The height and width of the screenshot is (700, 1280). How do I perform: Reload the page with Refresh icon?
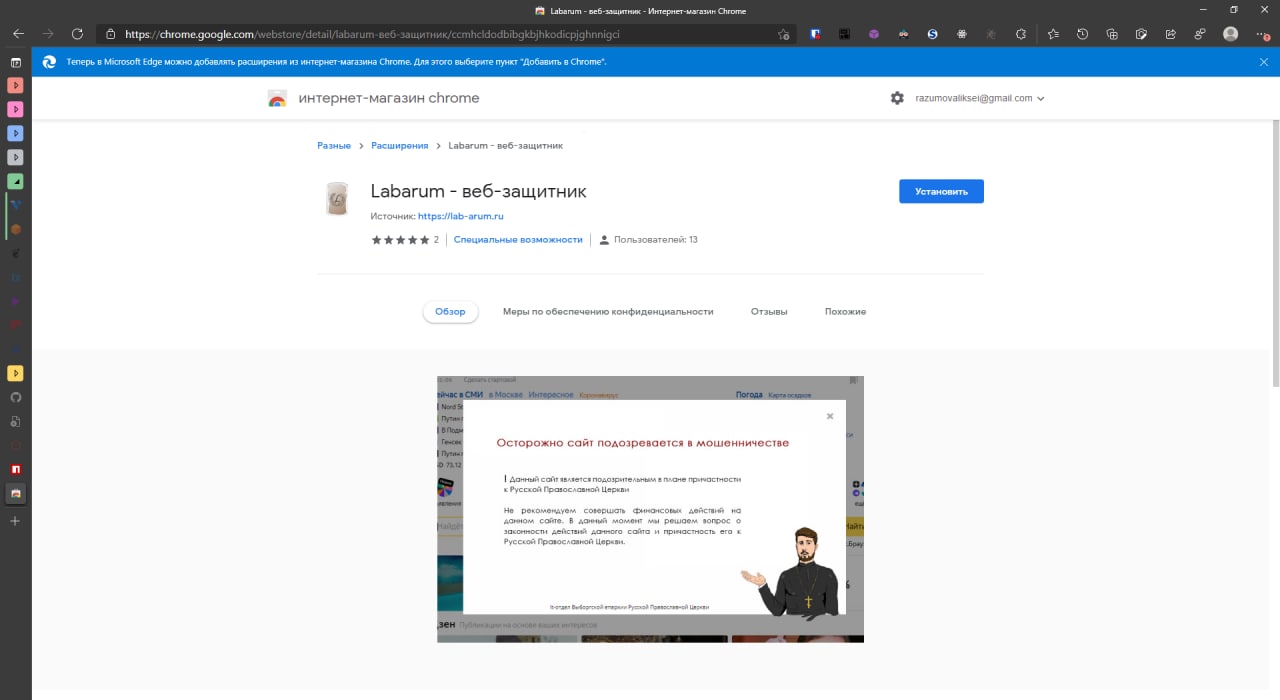click(77, 34)
